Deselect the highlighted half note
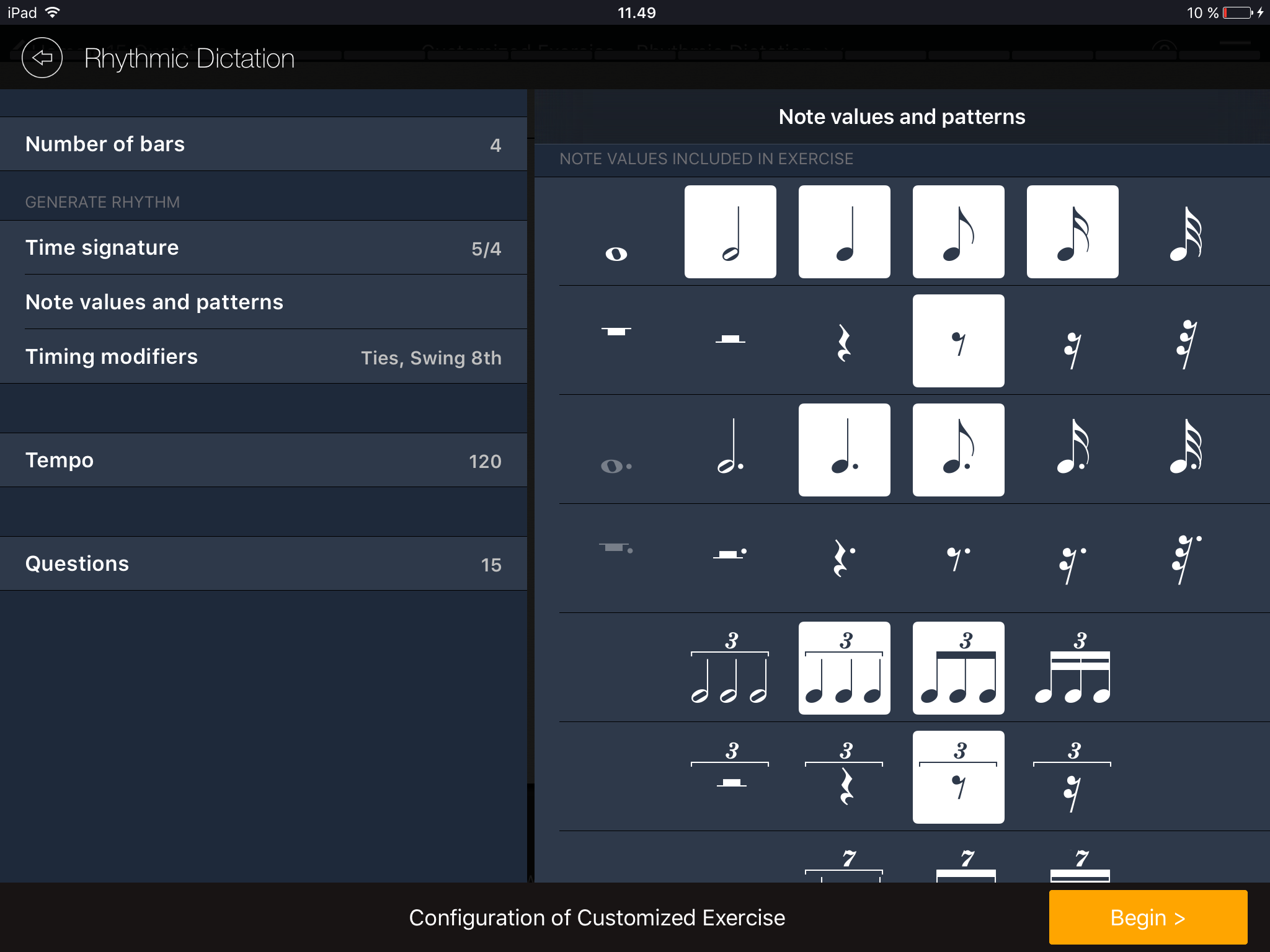1270x952 pixels. 730,232
